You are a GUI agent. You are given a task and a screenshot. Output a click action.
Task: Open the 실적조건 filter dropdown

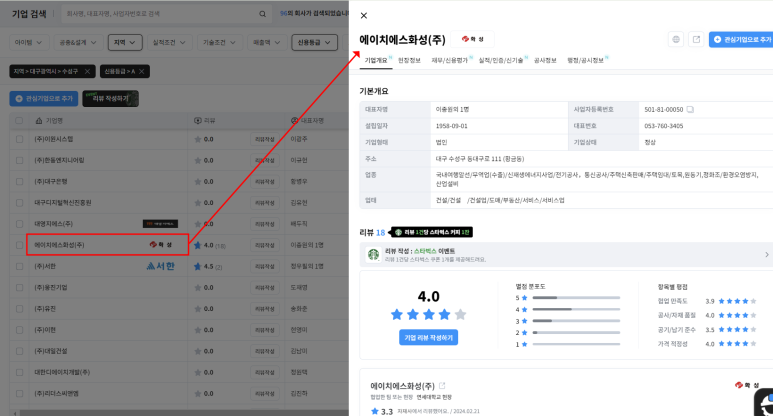pyautogui.click(x=170, y=42)
